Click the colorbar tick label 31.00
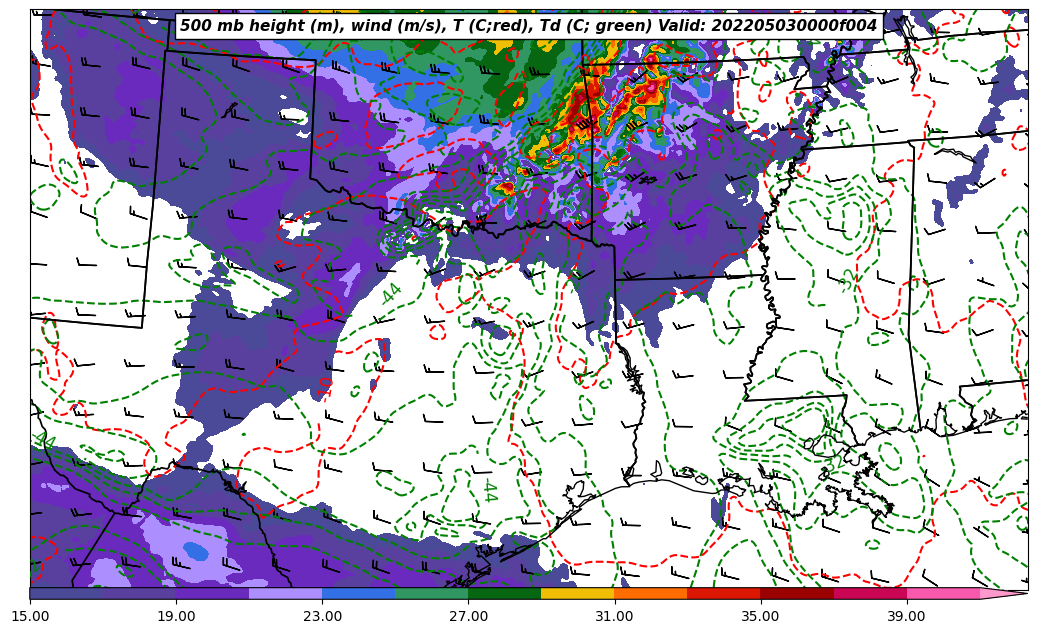The width and height of the screenshot is (1037, 633). pos(614,616)
